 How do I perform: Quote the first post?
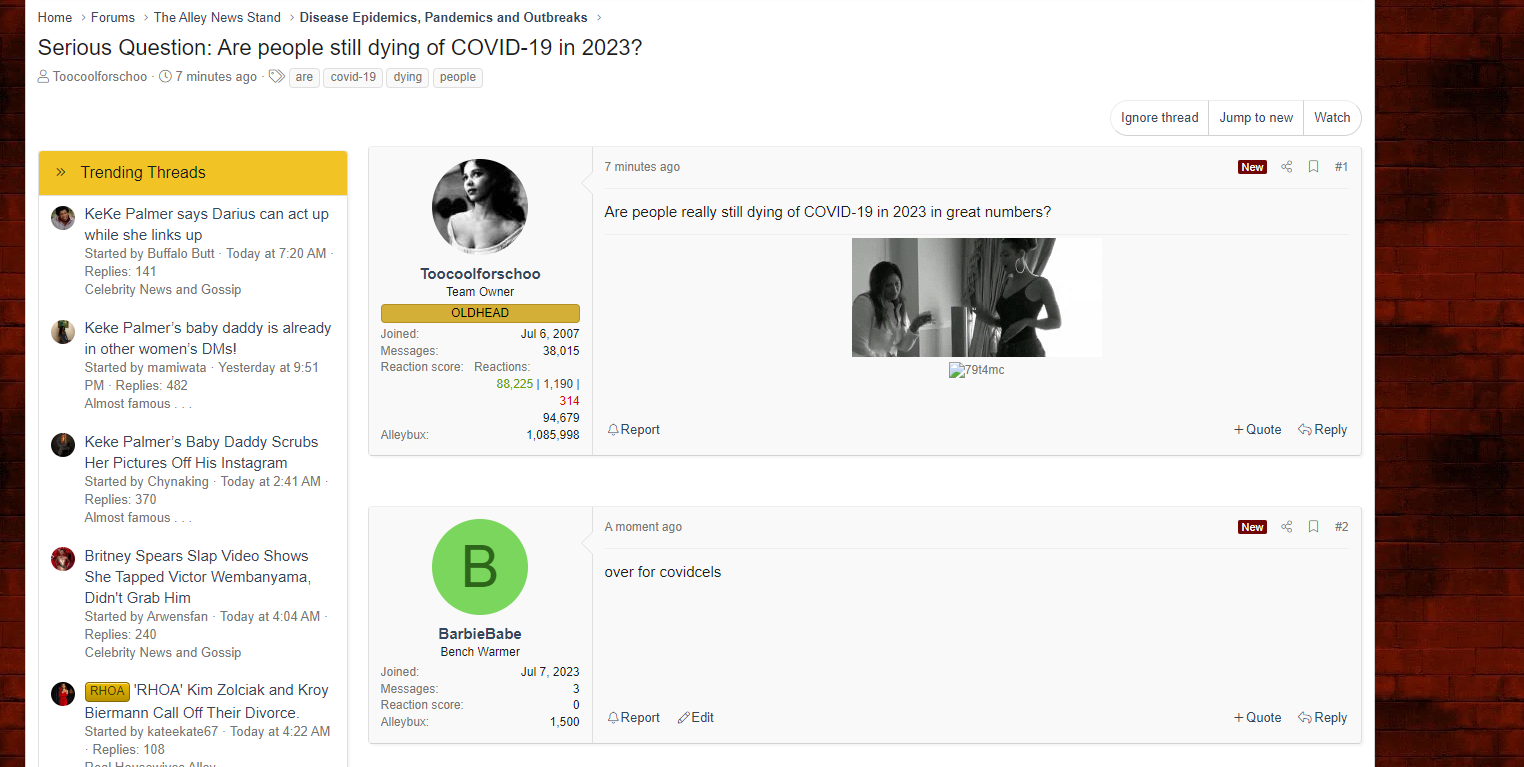(x=1258, y=430)
